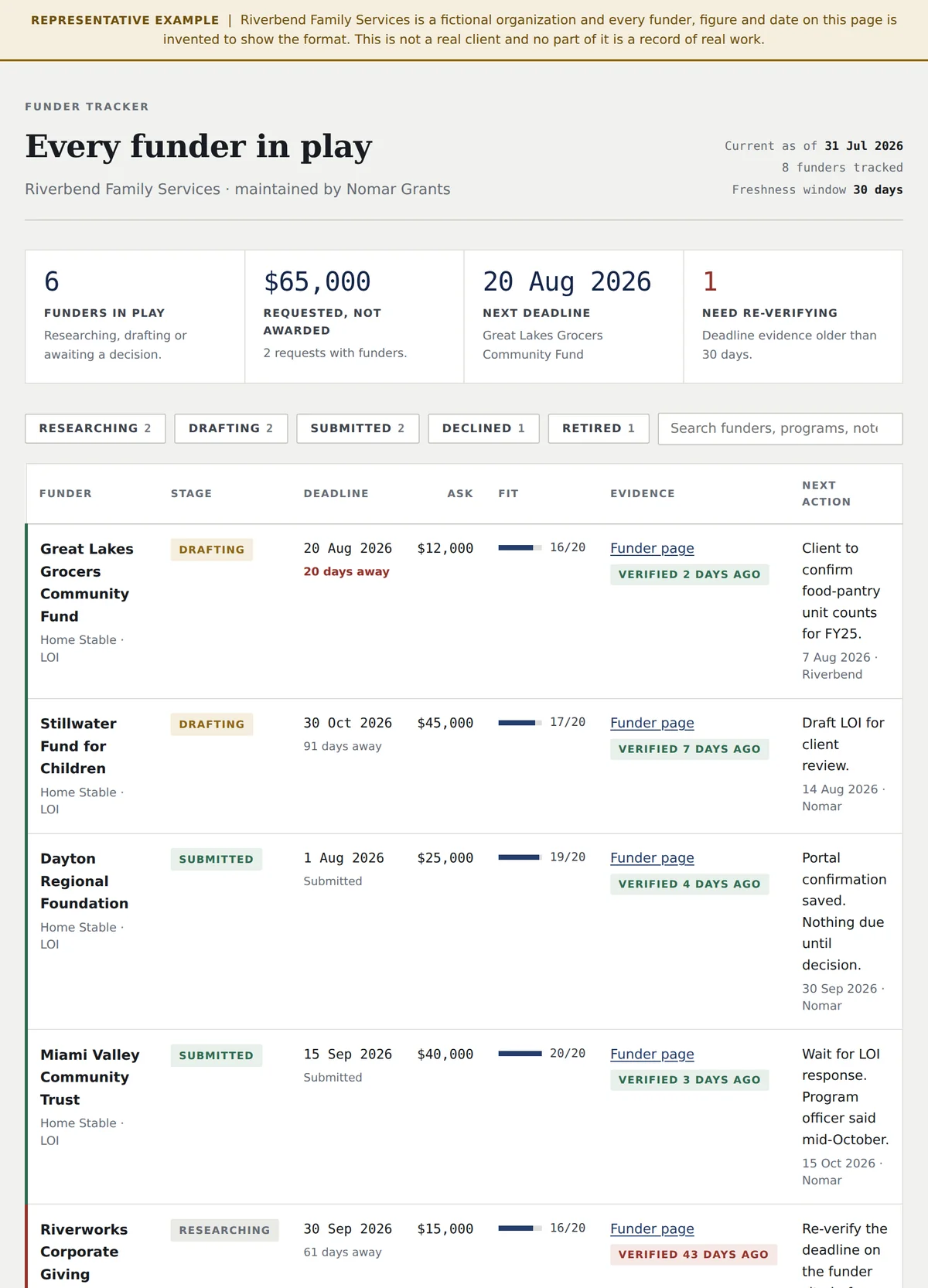This screenshot has width=928, height=1288.
Task: Select the Miami Valley Community Trust name
Action: (x=90, y=1077)
